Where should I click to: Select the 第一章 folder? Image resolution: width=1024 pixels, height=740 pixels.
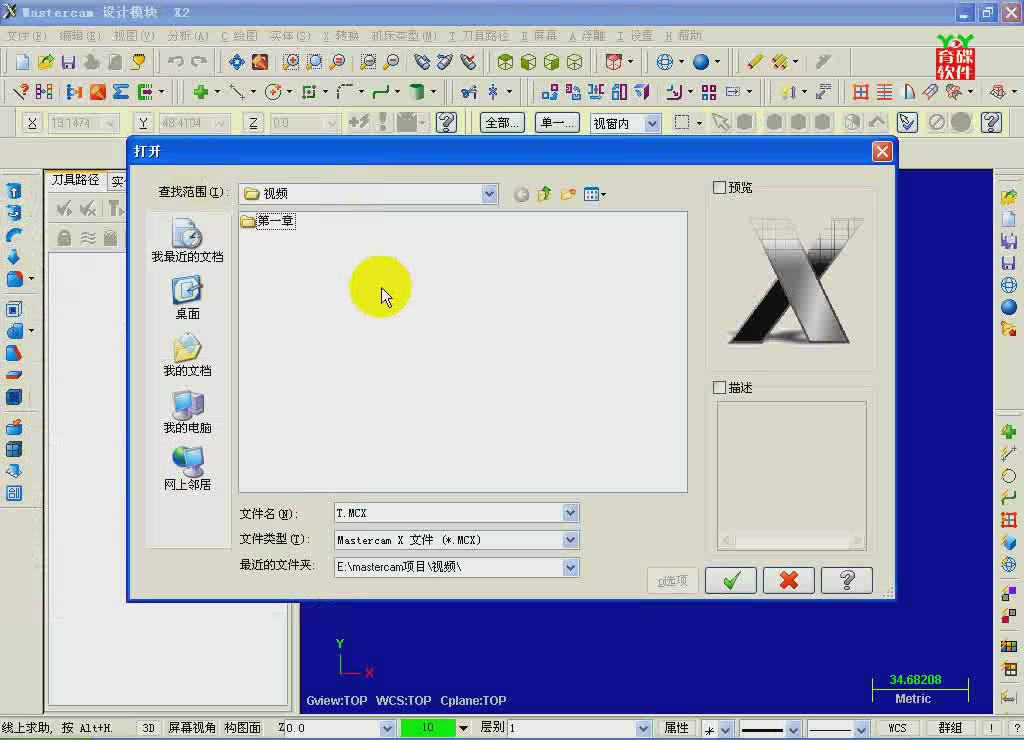268,221
